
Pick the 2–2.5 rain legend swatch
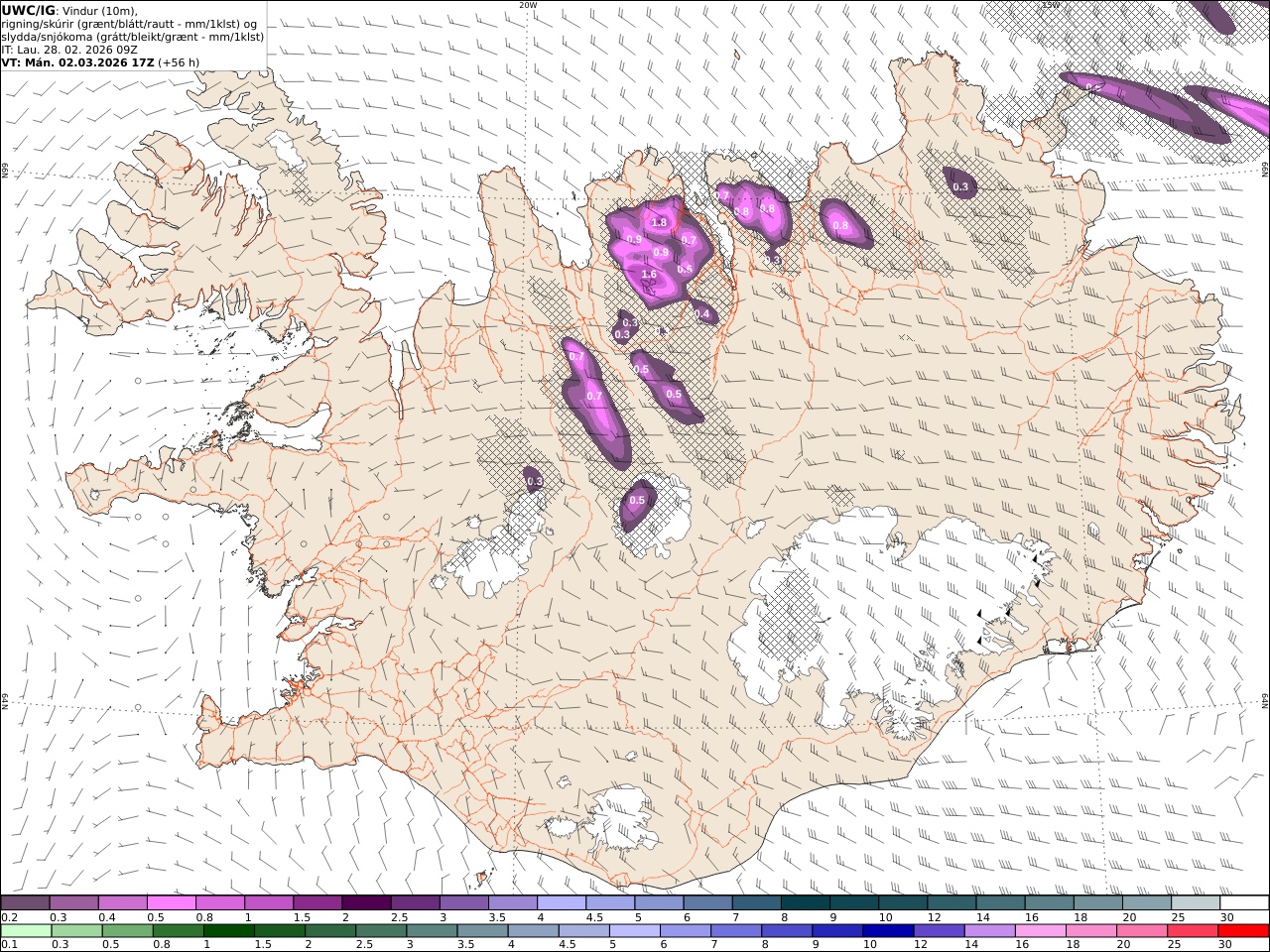tap(330, 930)
